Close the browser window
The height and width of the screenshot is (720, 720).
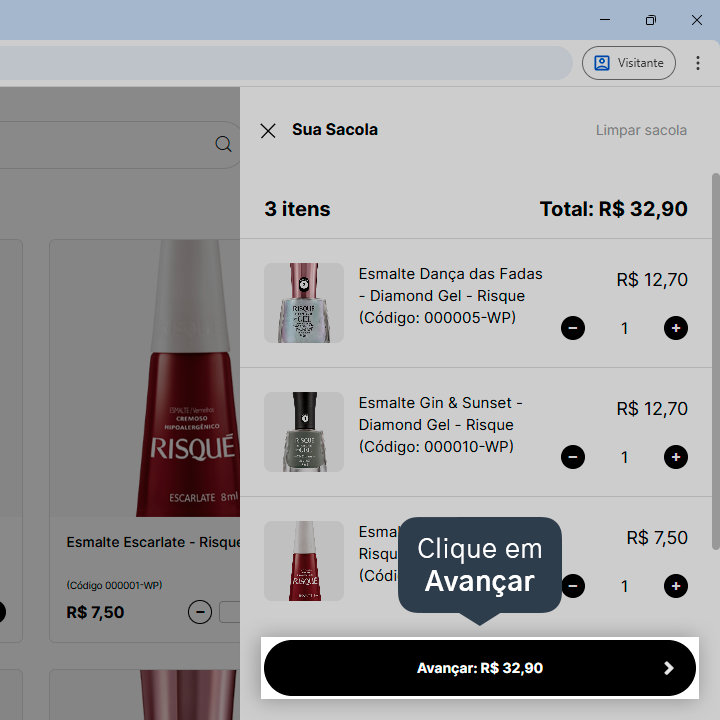pyautogui.click(x=697, y=20)
